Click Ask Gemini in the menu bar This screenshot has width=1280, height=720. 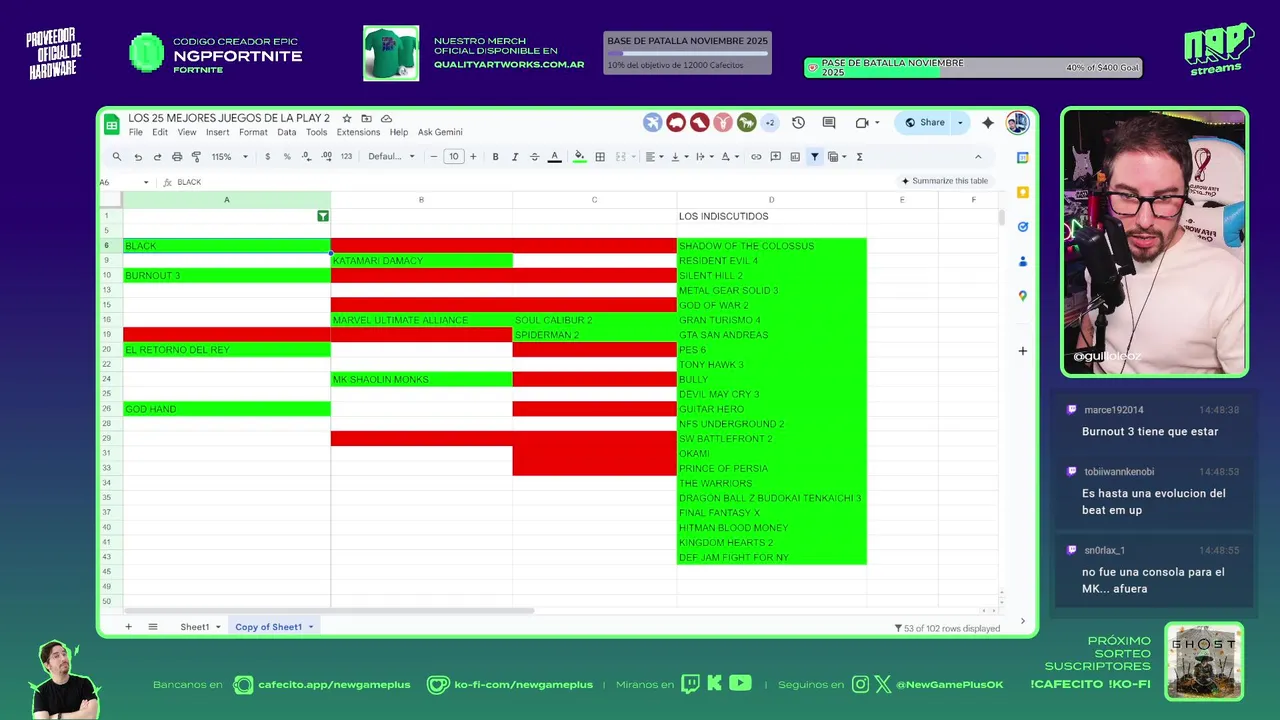(440, 132)
